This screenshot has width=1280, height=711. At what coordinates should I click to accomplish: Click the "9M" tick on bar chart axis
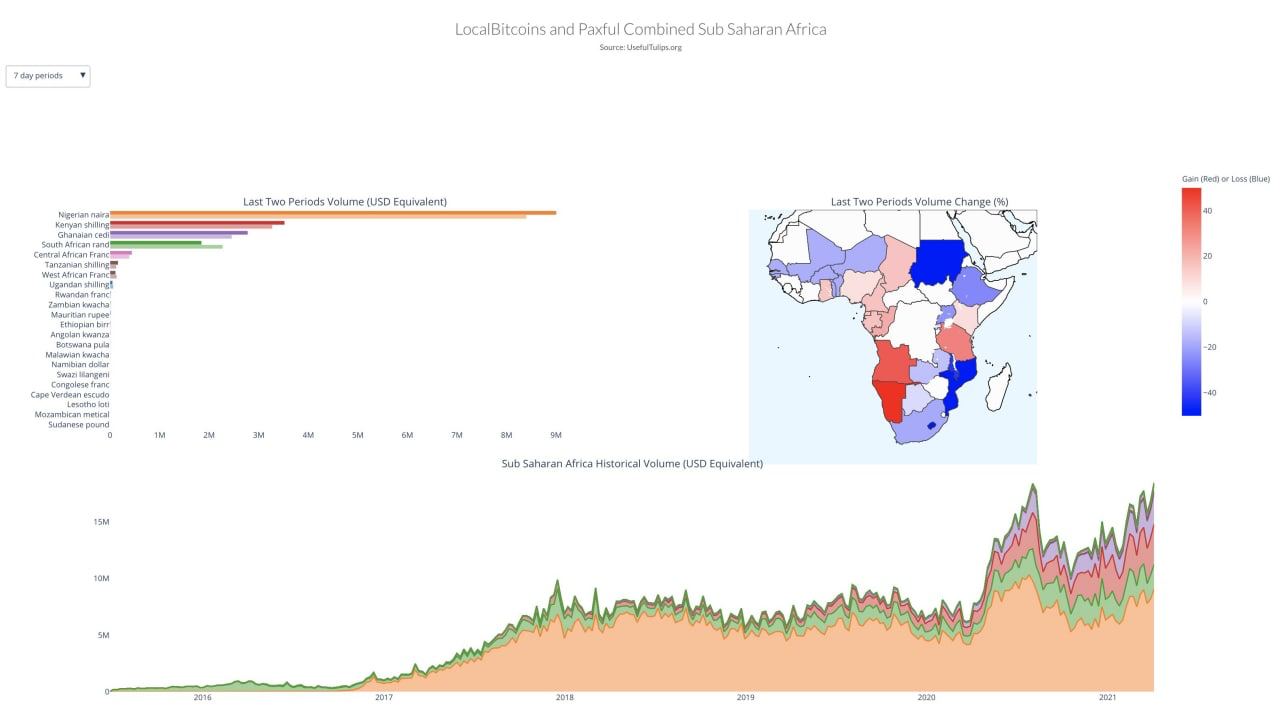click(x=556, y=435)
